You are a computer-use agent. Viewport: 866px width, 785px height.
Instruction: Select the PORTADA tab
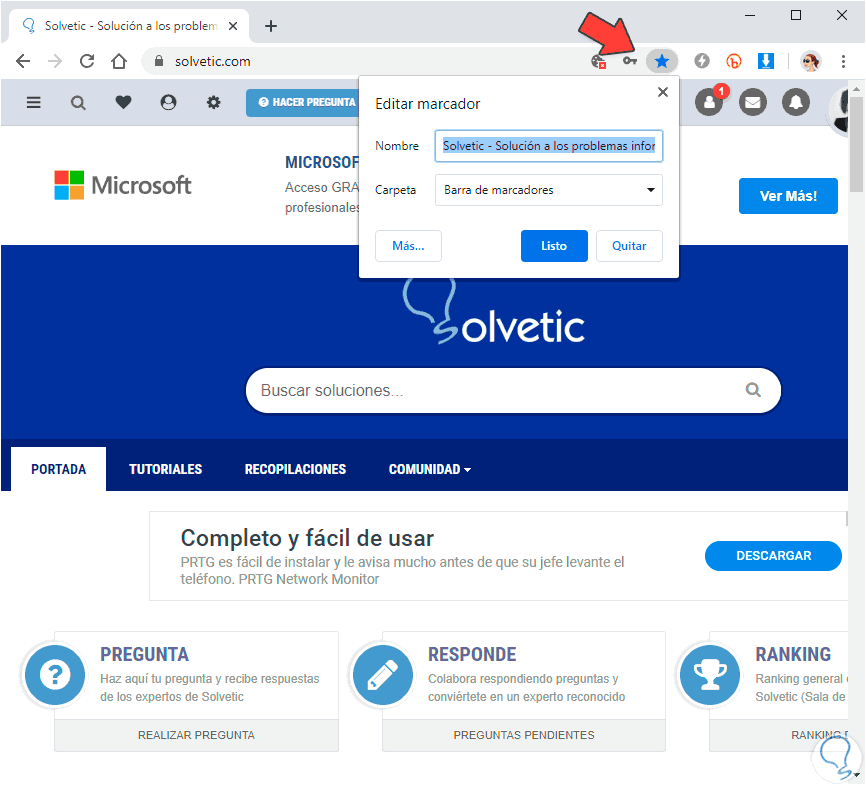59,469
